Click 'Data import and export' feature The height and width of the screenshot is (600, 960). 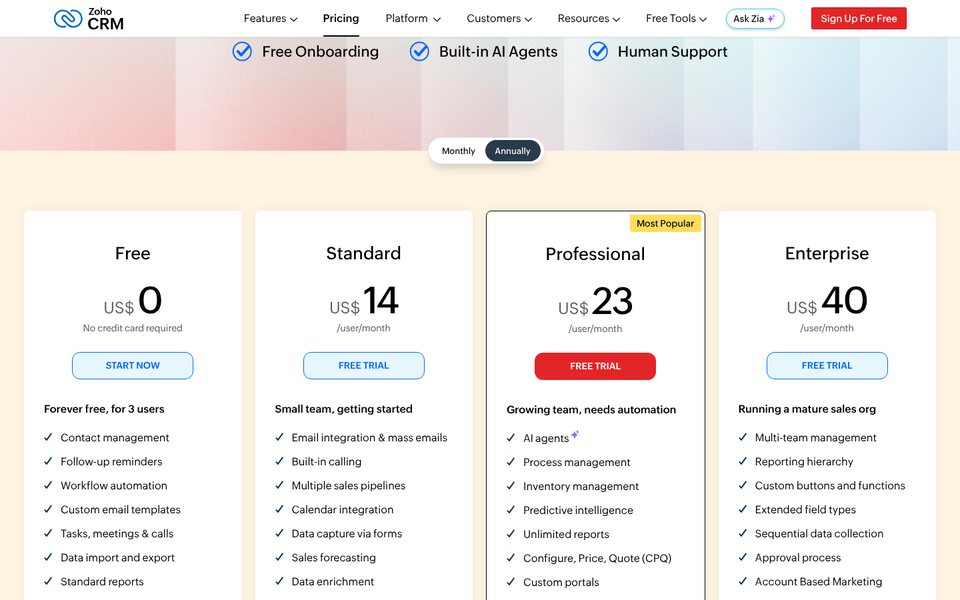pos(118,558)
